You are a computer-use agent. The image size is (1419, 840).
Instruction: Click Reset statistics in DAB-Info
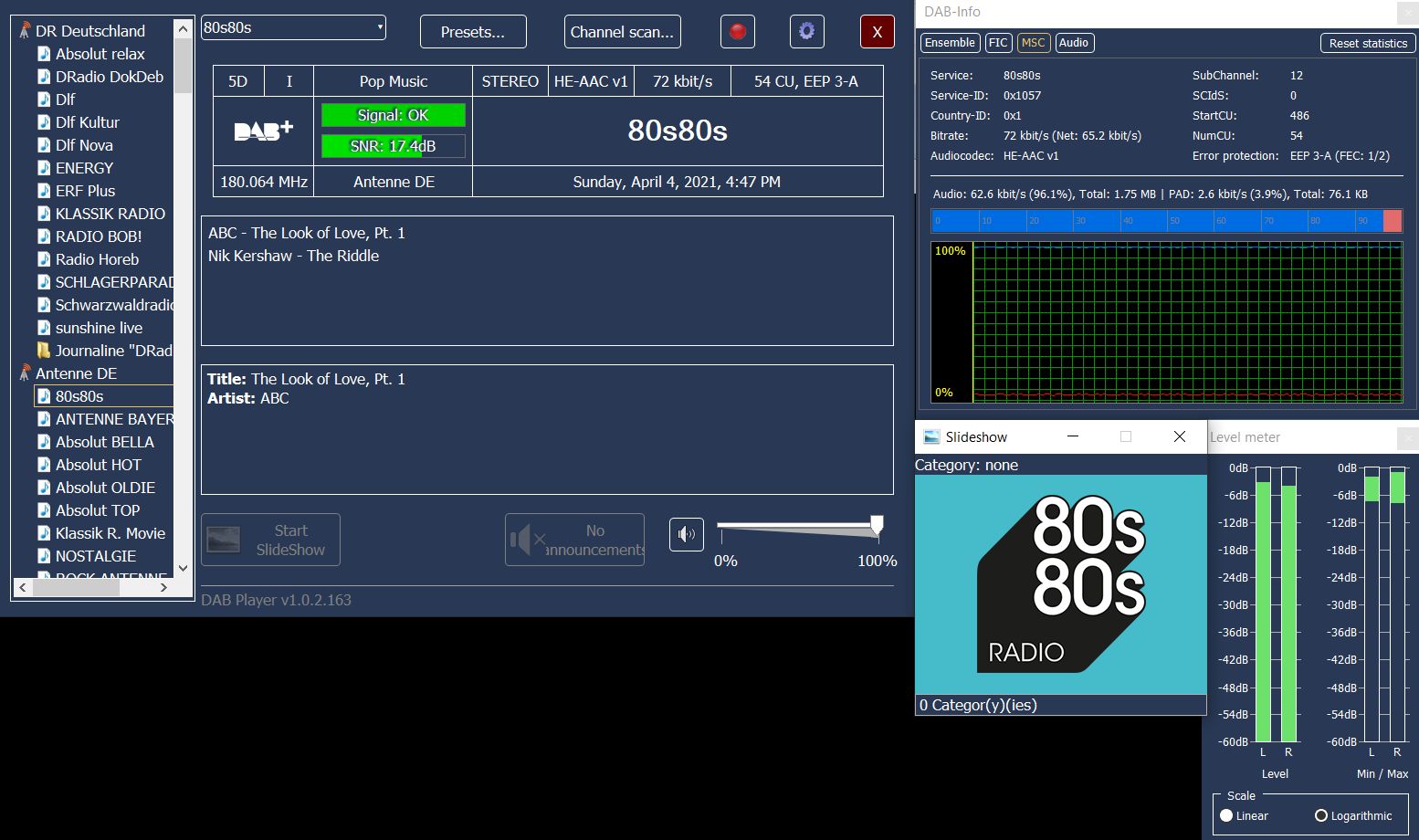(1368, 43)
